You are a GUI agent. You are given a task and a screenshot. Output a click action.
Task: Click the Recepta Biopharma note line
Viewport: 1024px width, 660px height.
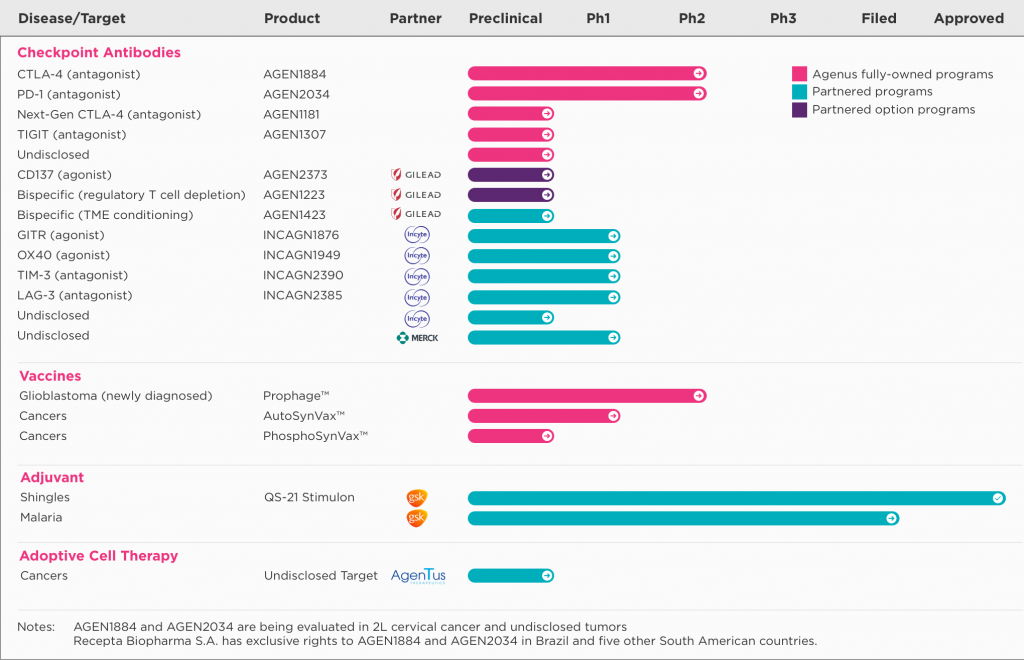pos(445,641)
